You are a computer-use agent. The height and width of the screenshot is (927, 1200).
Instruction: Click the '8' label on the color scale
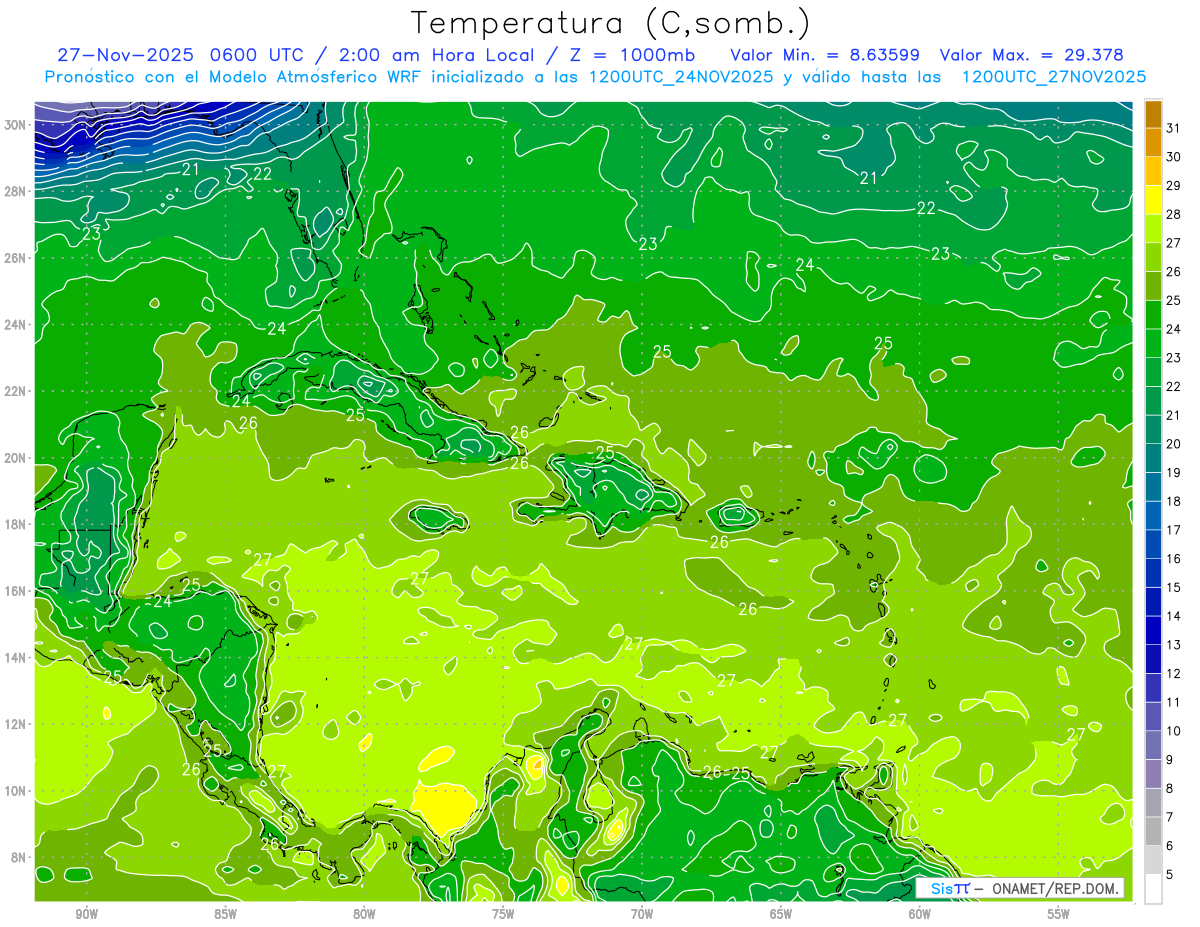(x=1172, y=788)
